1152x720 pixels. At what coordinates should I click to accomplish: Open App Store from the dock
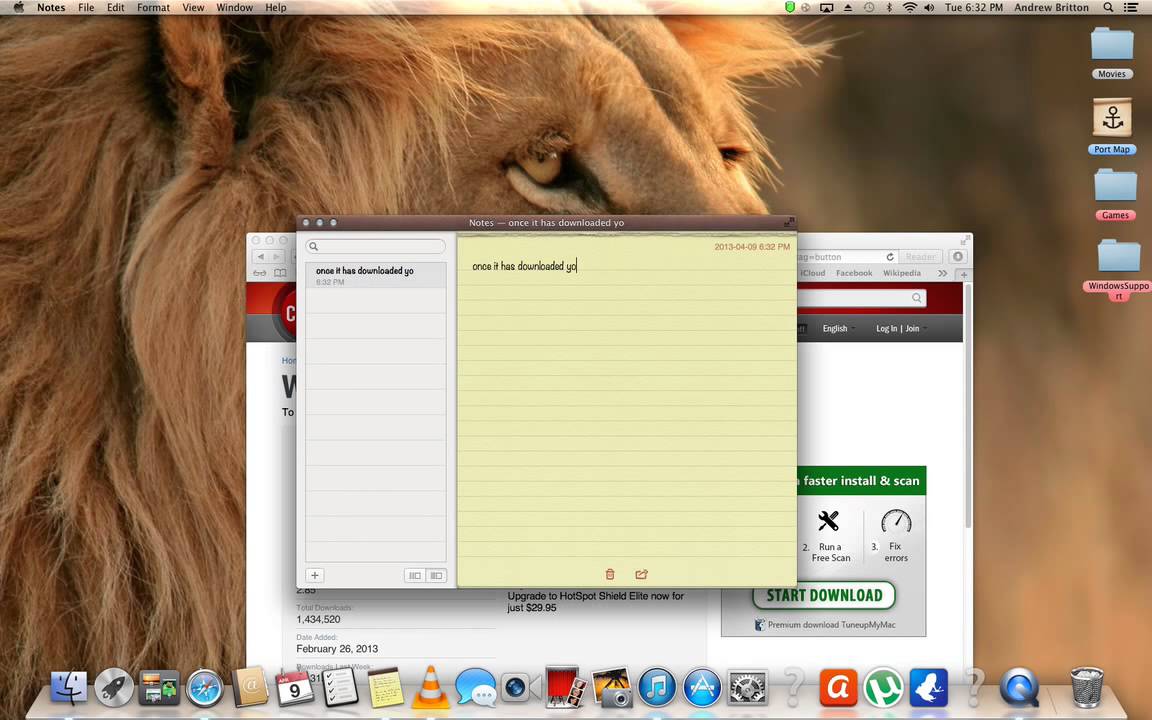702,688
